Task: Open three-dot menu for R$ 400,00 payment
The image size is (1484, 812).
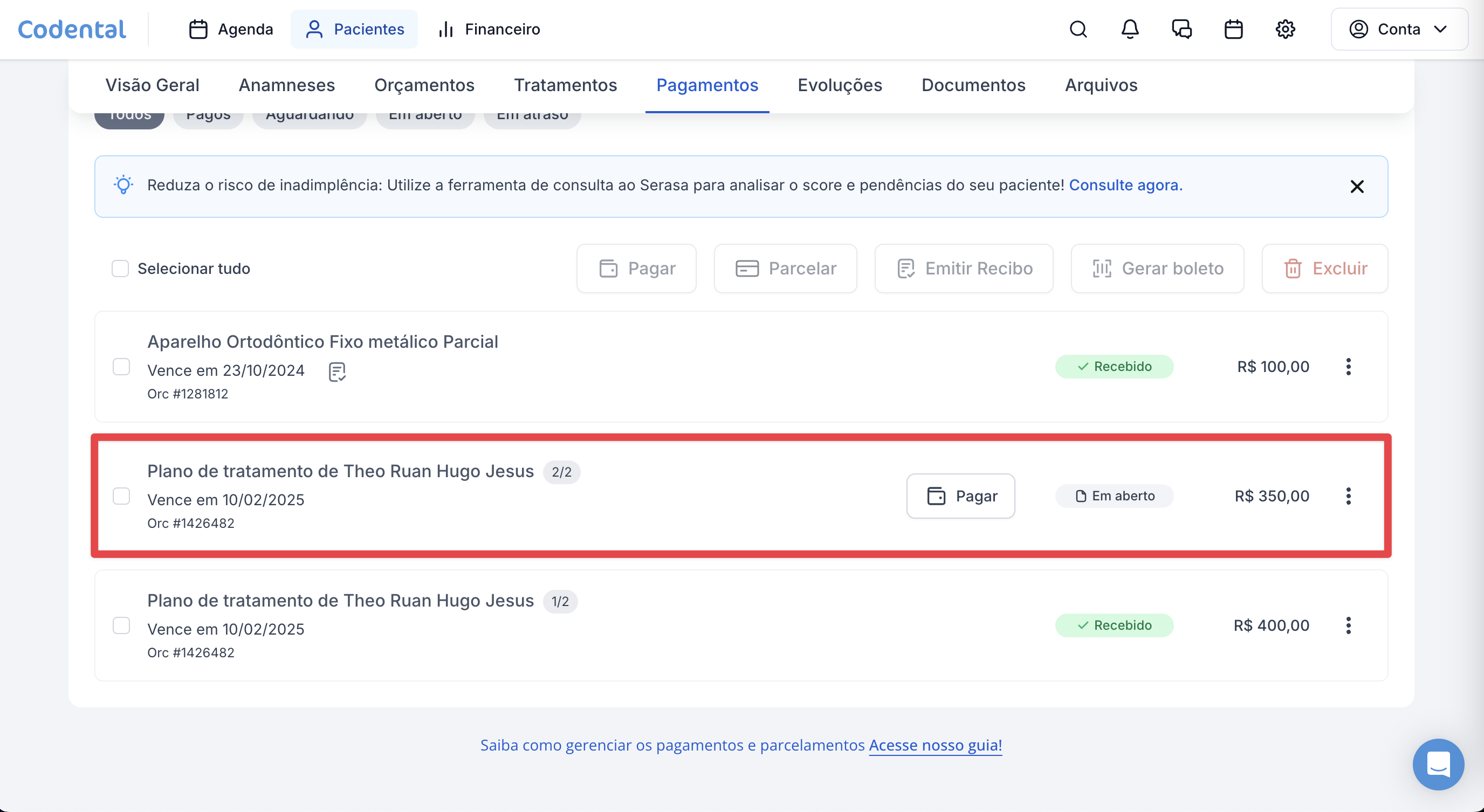Action: pyautogui.click(x=1348, y=625)
